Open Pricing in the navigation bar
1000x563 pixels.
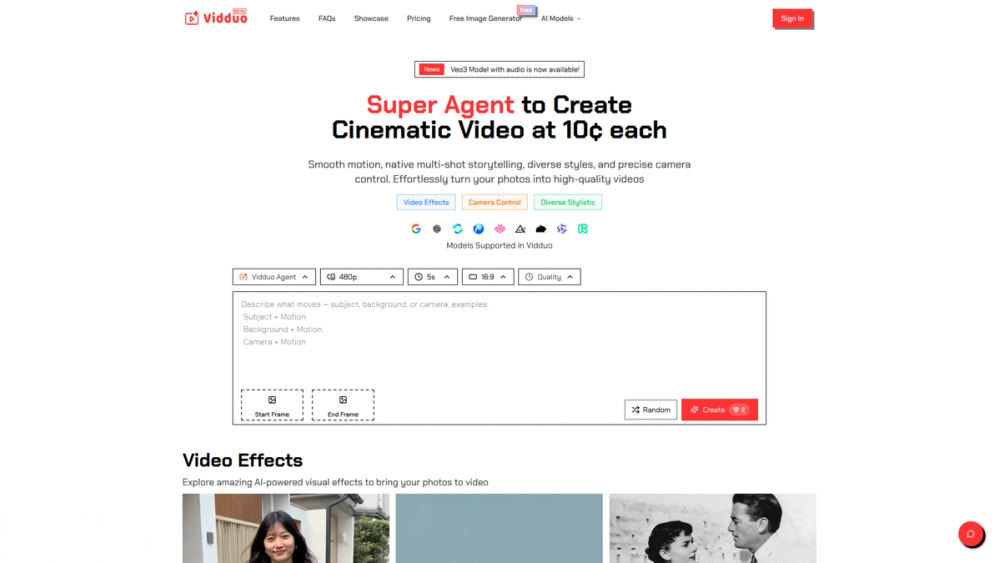418,18
